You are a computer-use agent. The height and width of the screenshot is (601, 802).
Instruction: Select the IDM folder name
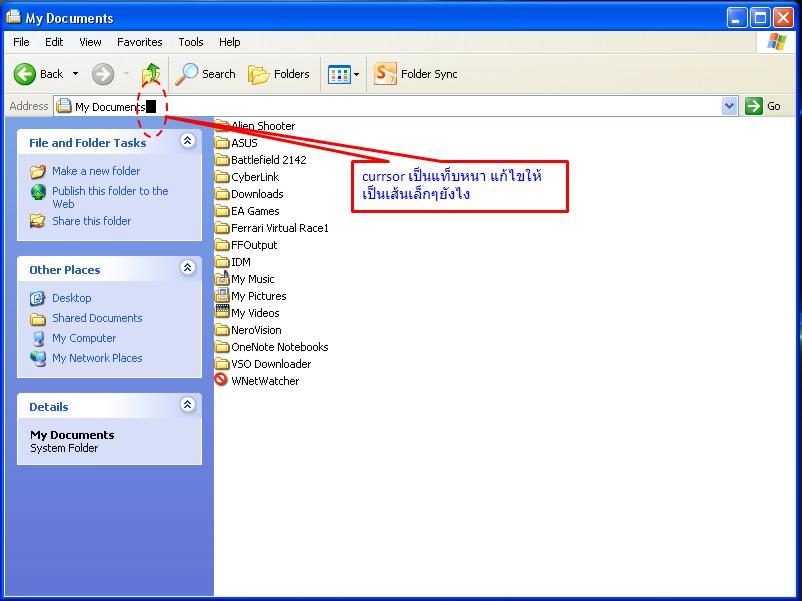(241, 262)
